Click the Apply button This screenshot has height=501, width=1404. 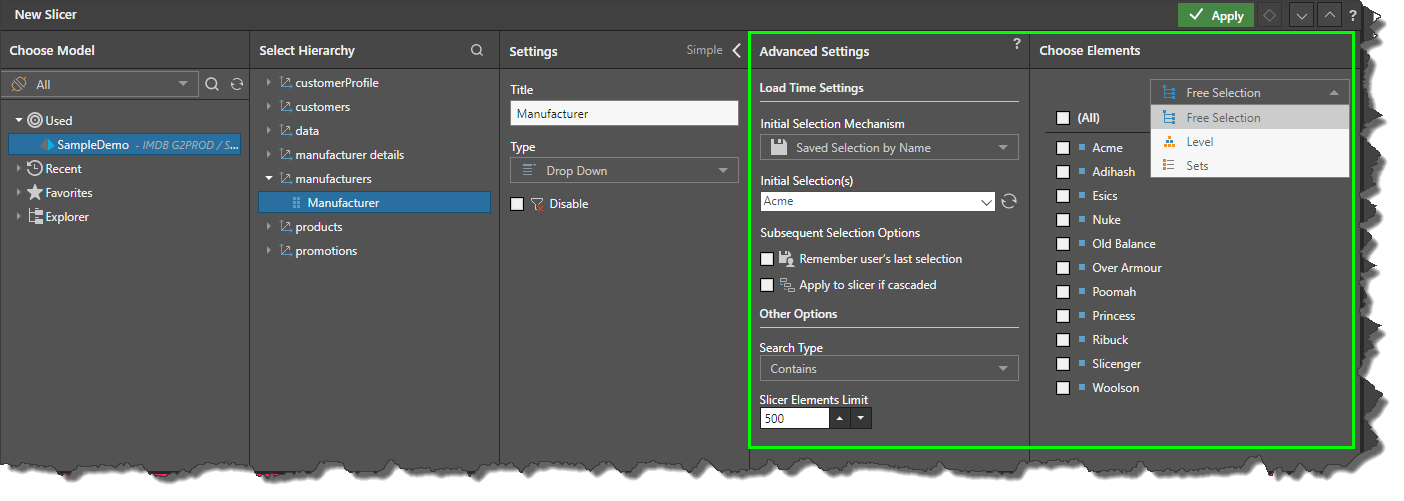[1216, 16]
